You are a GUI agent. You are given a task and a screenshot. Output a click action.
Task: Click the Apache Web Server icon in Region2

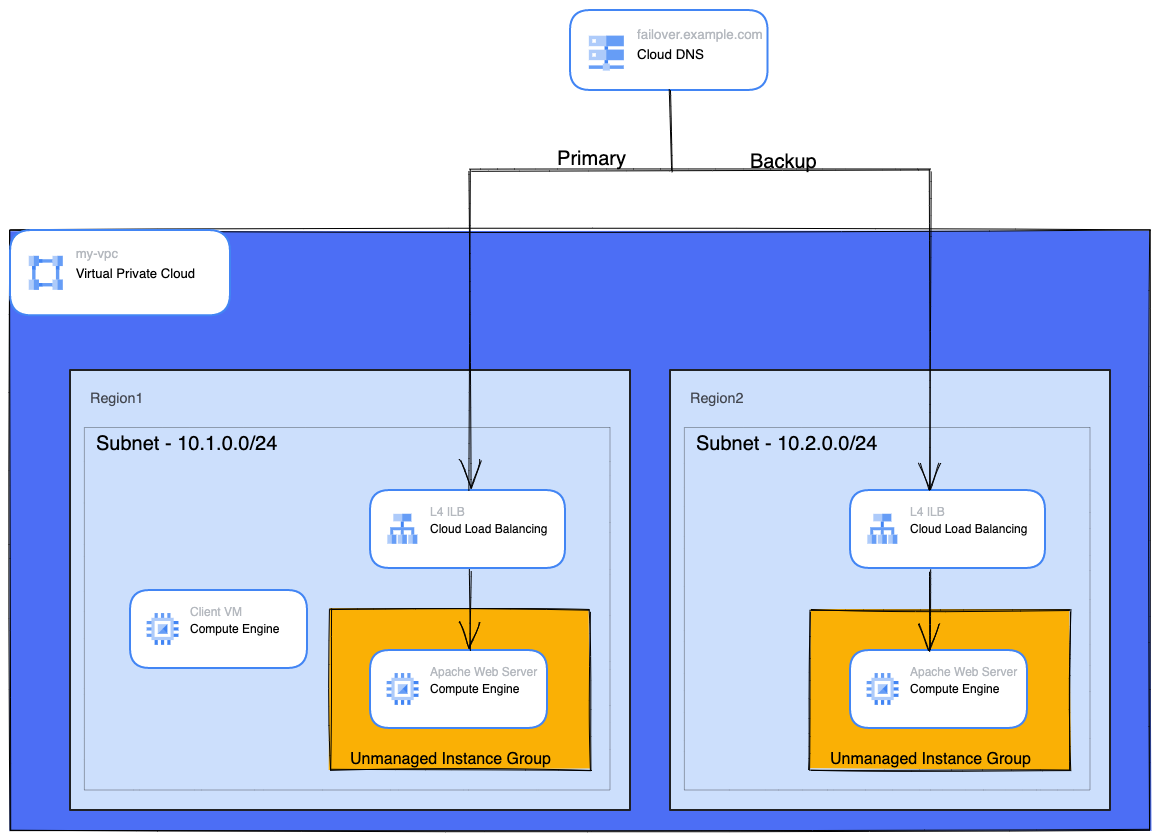[880, 688]
